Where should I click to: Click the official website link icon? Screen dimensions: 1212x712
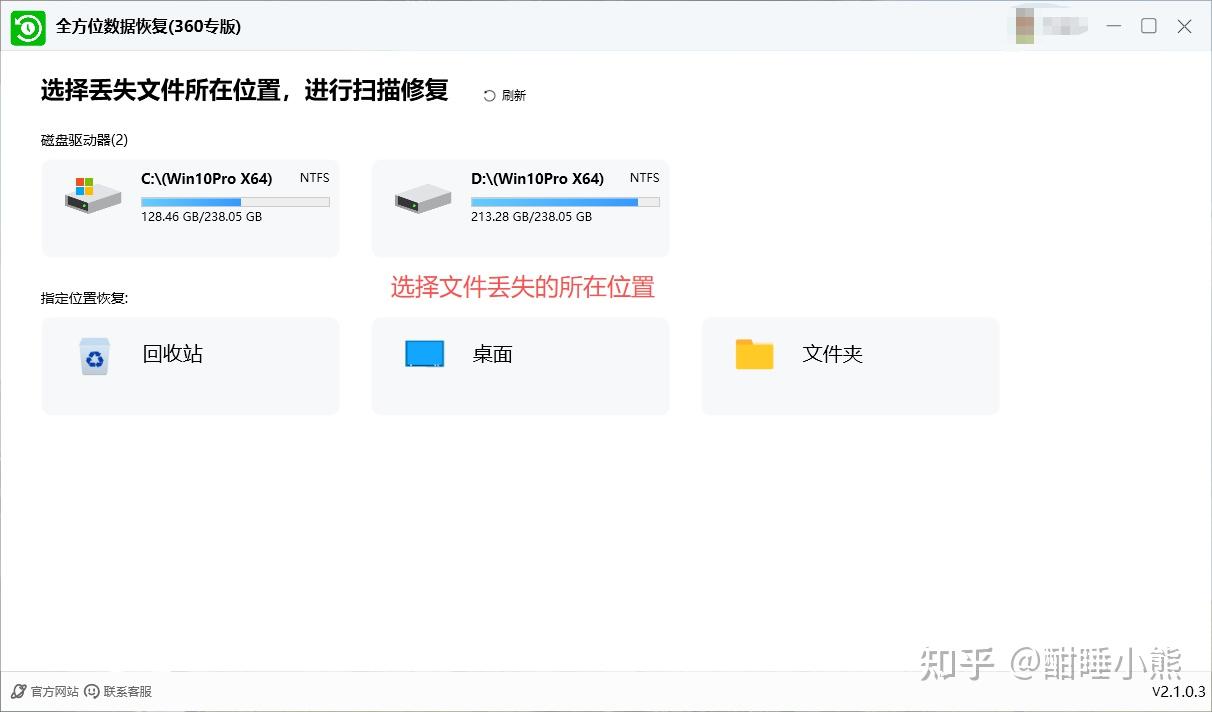point(18,691)
